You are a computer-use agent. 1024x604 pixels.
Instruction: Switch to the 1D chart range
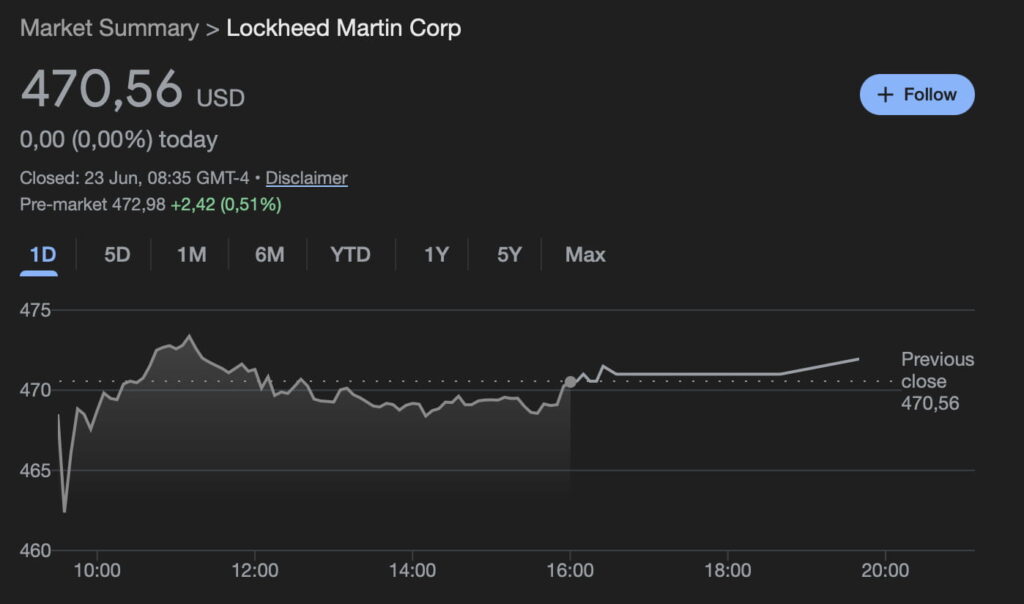point(42,255)
